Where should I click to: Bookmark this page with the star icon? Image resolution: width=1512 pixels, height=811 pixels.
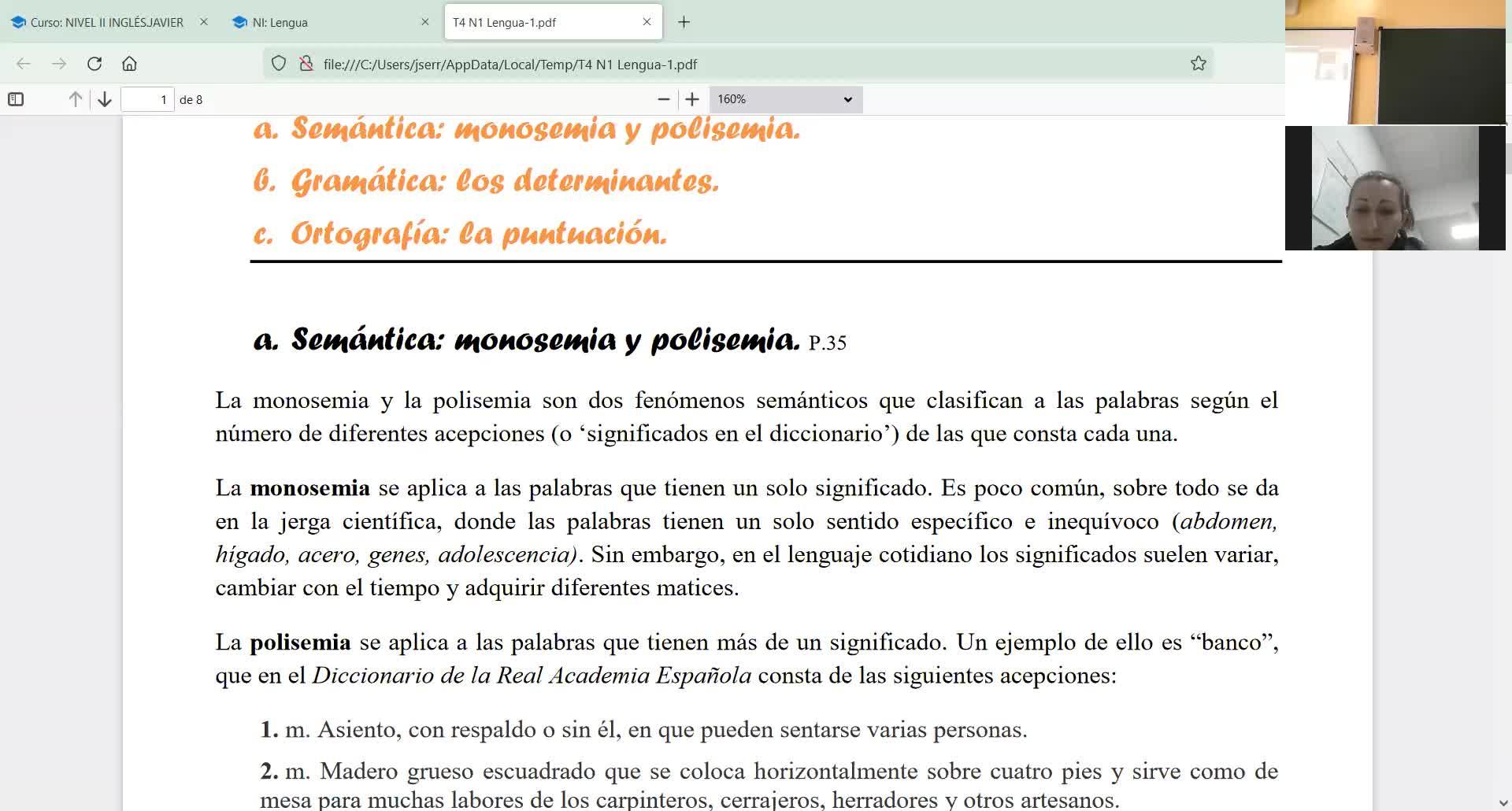tap(1199, 64)
